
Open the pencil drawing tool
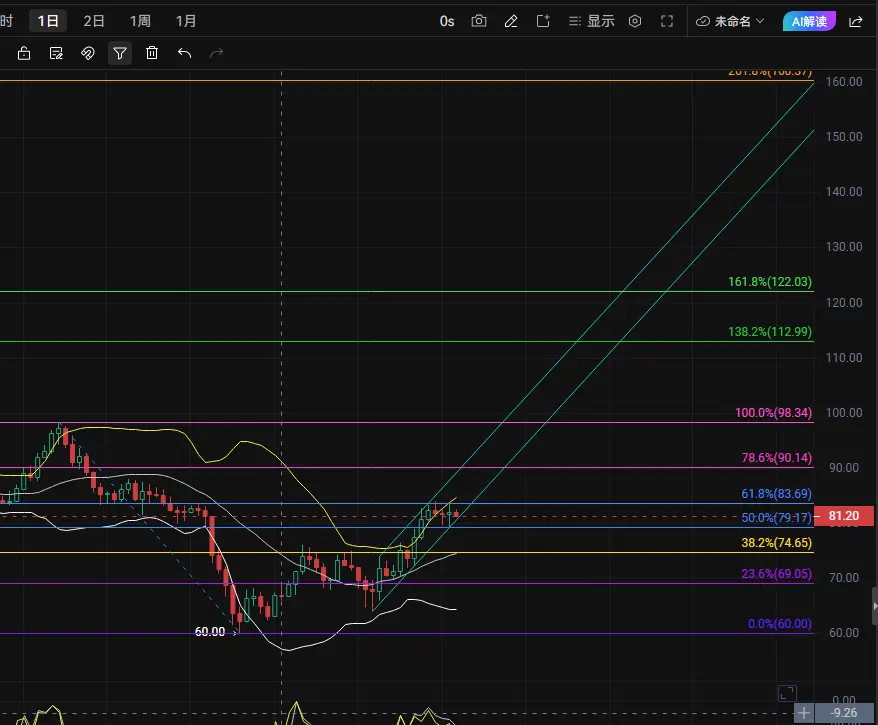511,21
